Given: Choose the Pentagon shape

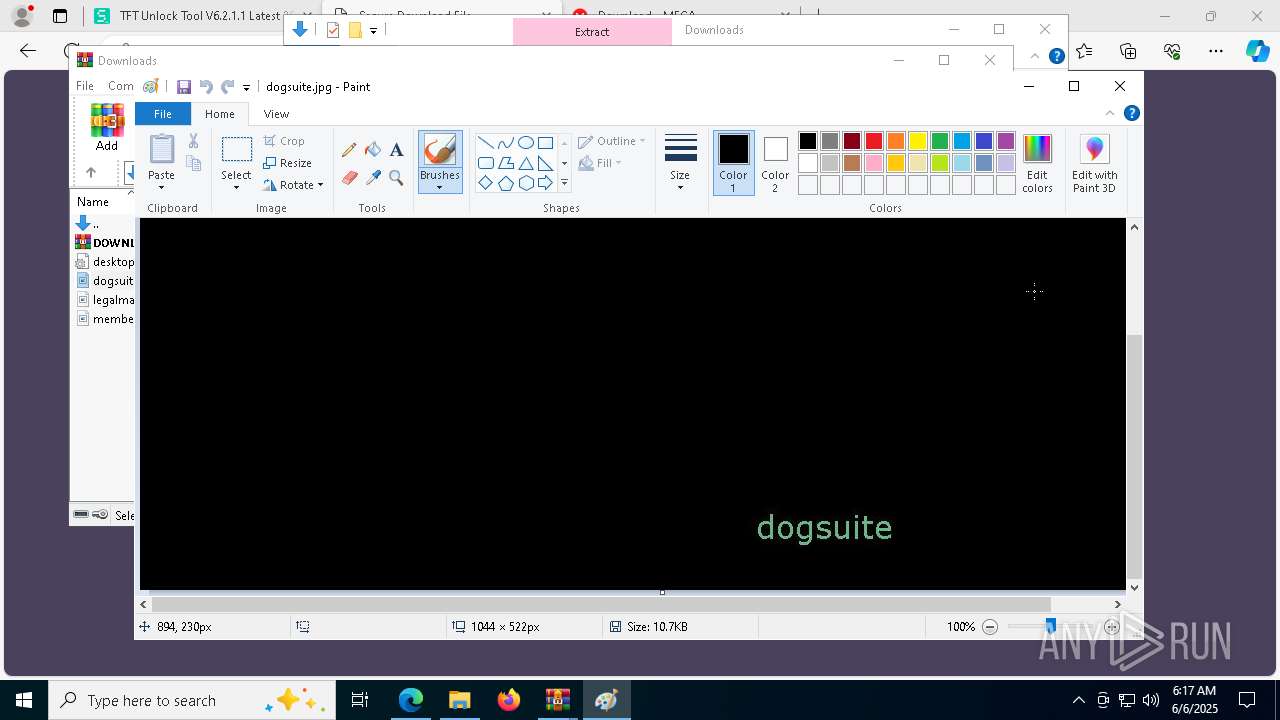Looking at the screenshot, I should [x=505, y=183].
